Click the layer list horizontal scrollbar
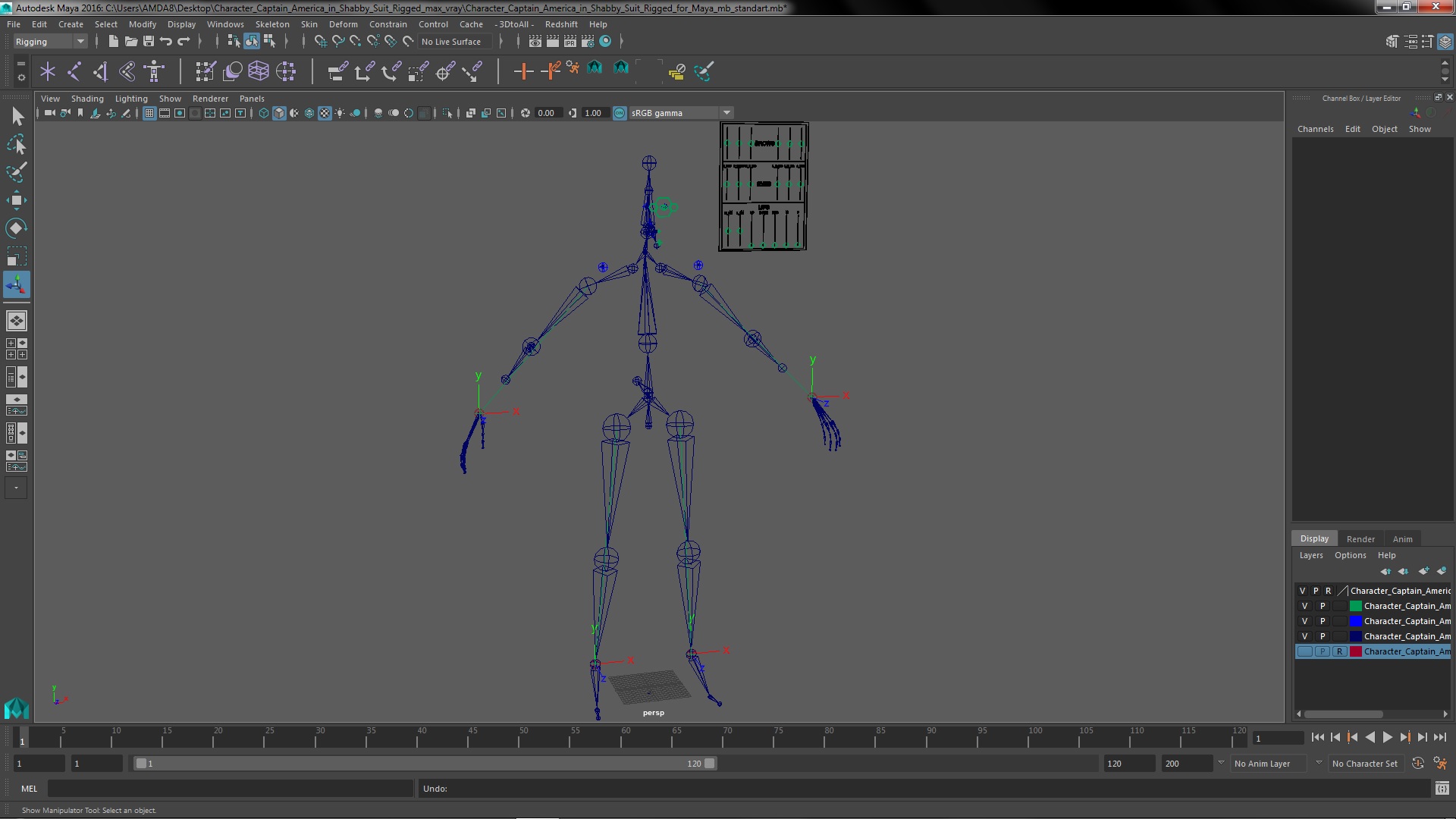 pos(1342,714)
